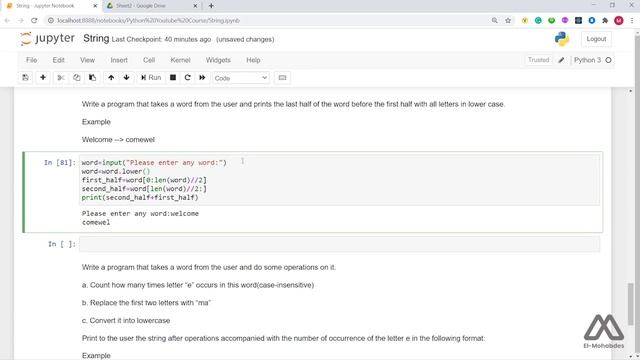Screen dimensions: 640x360
Task: Save the notebook with the floppy disk icon
Action: pos(25,78)
